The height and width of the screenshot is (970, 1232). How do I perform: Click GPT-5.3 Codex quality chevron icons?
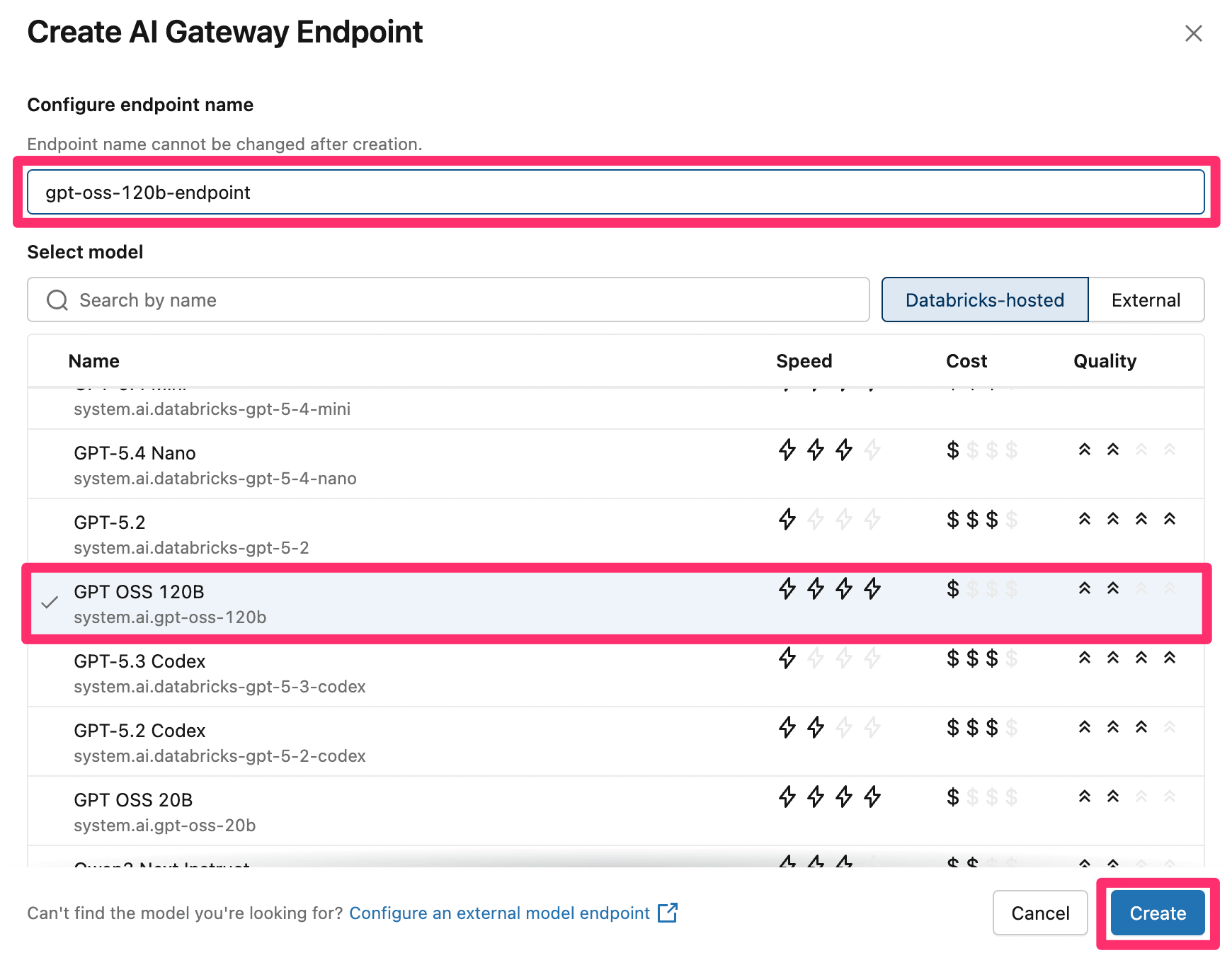click(1127, 658)
